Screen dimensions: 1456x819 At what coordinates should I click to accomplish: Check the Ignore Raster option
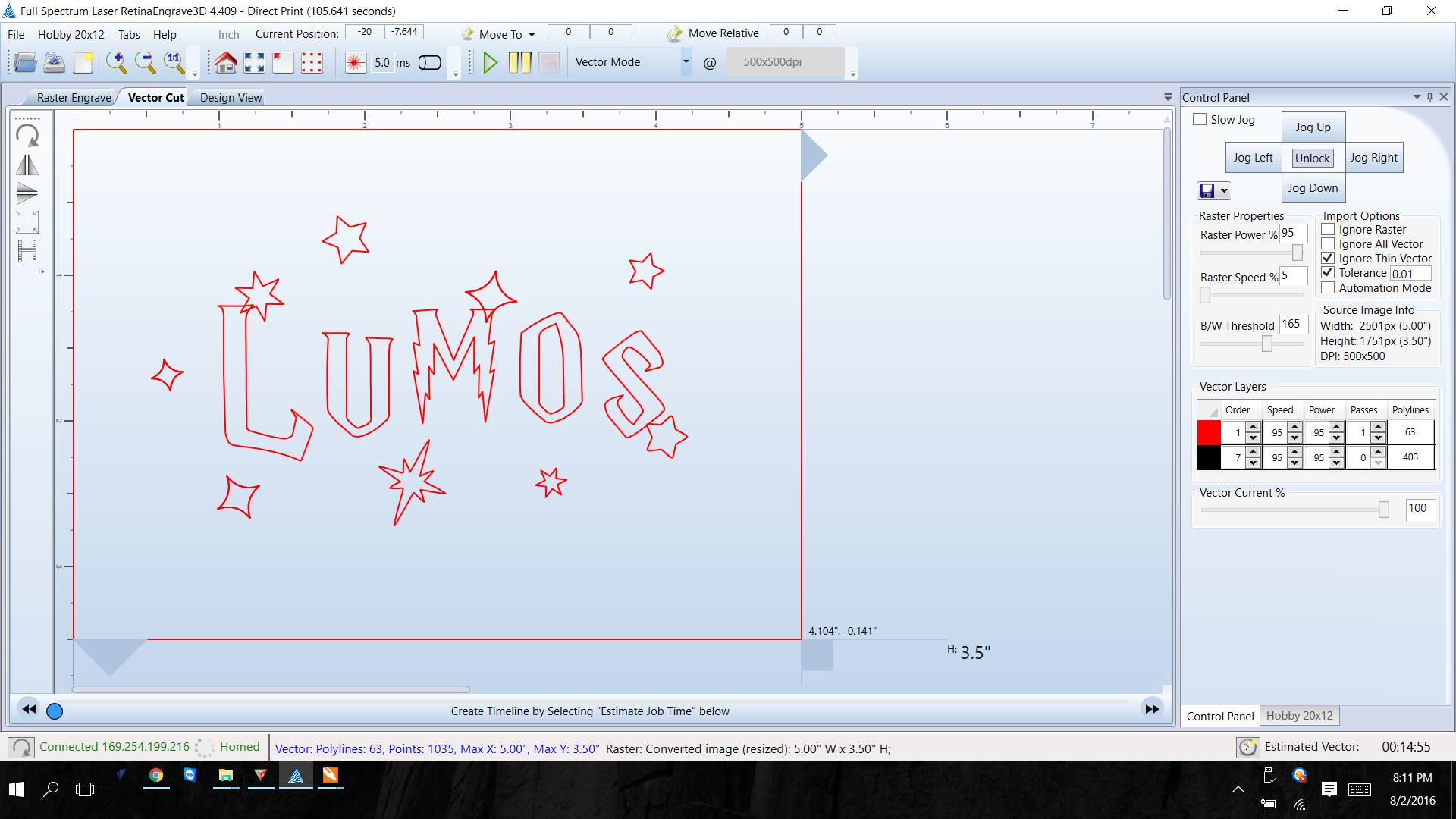(1328, 230)
